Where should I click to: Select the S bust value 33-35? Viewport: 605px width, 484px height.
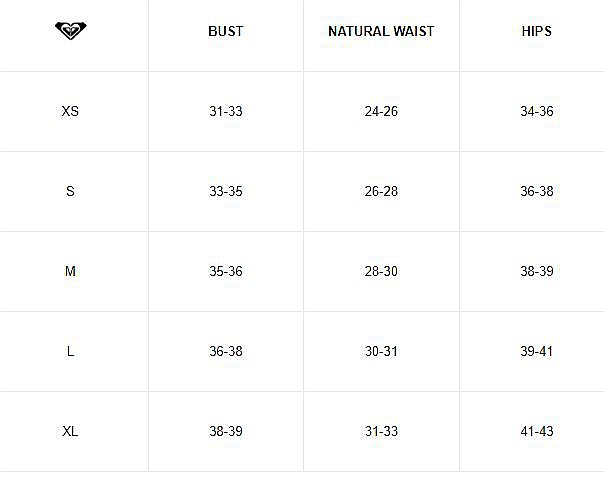[226, 191]
